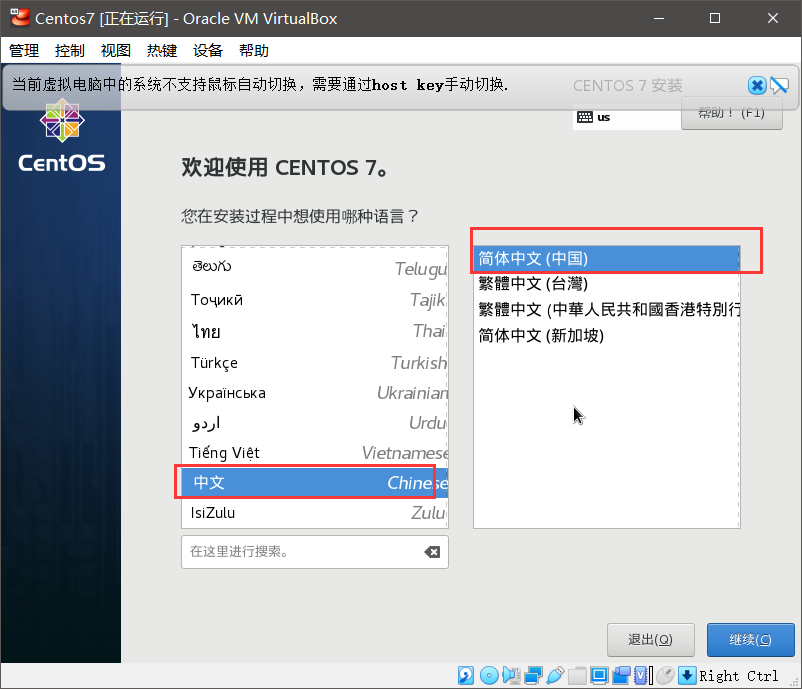The width and height of the screenshot is (802, 689).
Task: Open the 视图 menu
Action: point(116,51)
